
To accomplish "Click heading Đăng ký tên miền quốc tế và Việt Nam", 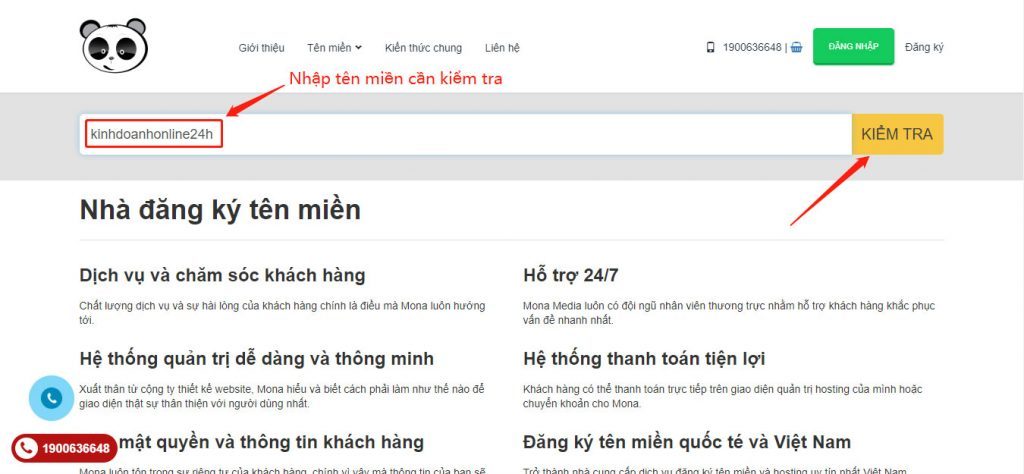I will coord(687,442).
